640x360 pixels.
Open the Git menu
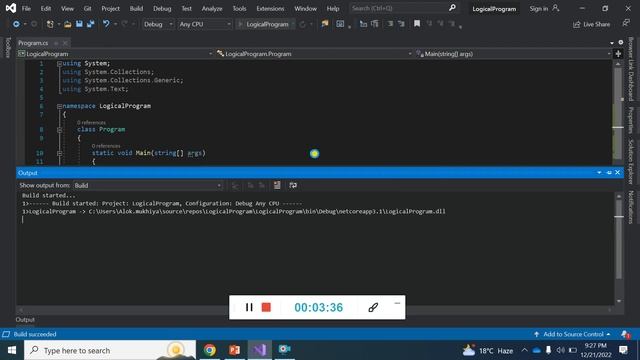coord(87,8)
